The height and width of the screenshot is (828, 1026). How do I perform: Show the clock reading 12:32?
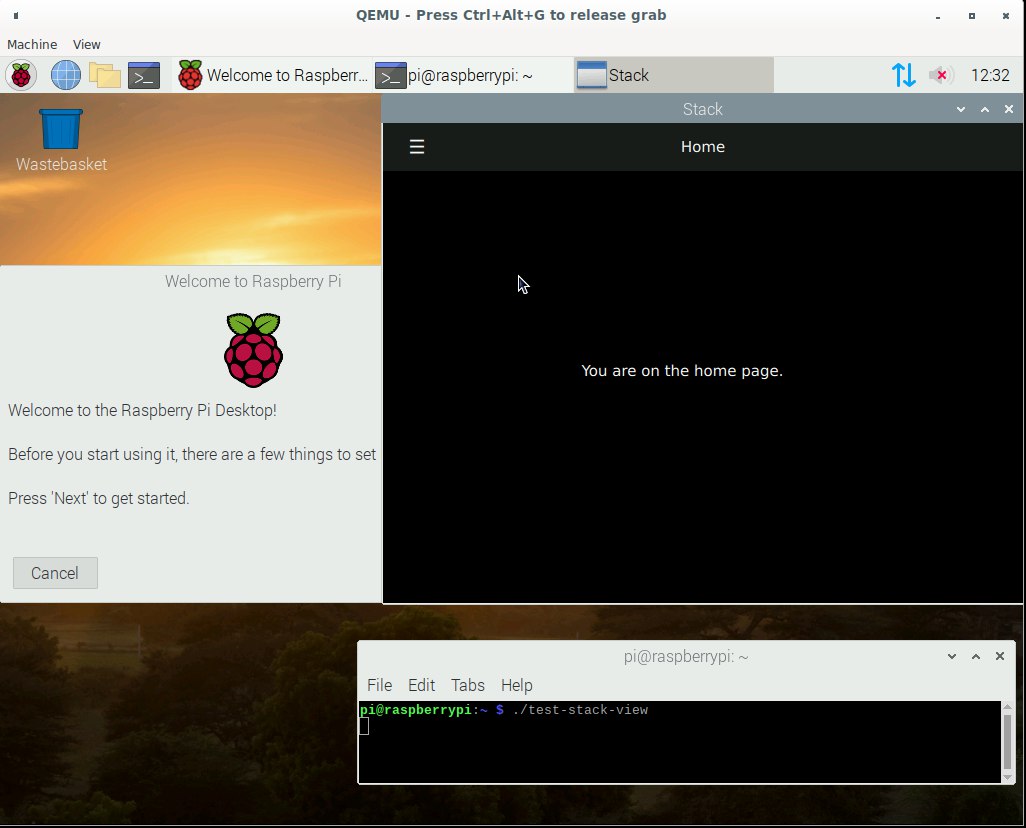[990, 75]
